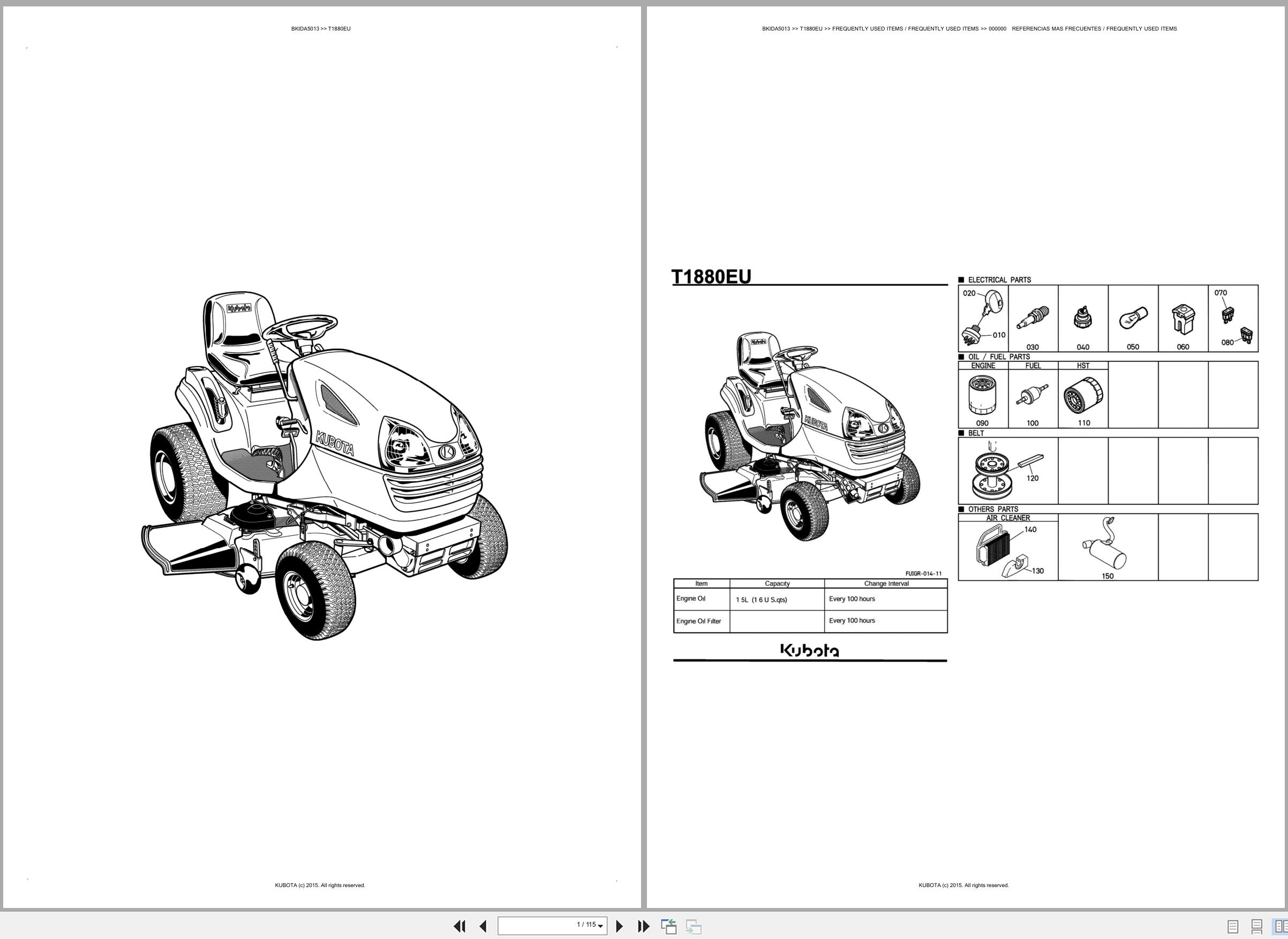
Task: Click the page number field showing 1 / 115
Action: coord(552,926)
